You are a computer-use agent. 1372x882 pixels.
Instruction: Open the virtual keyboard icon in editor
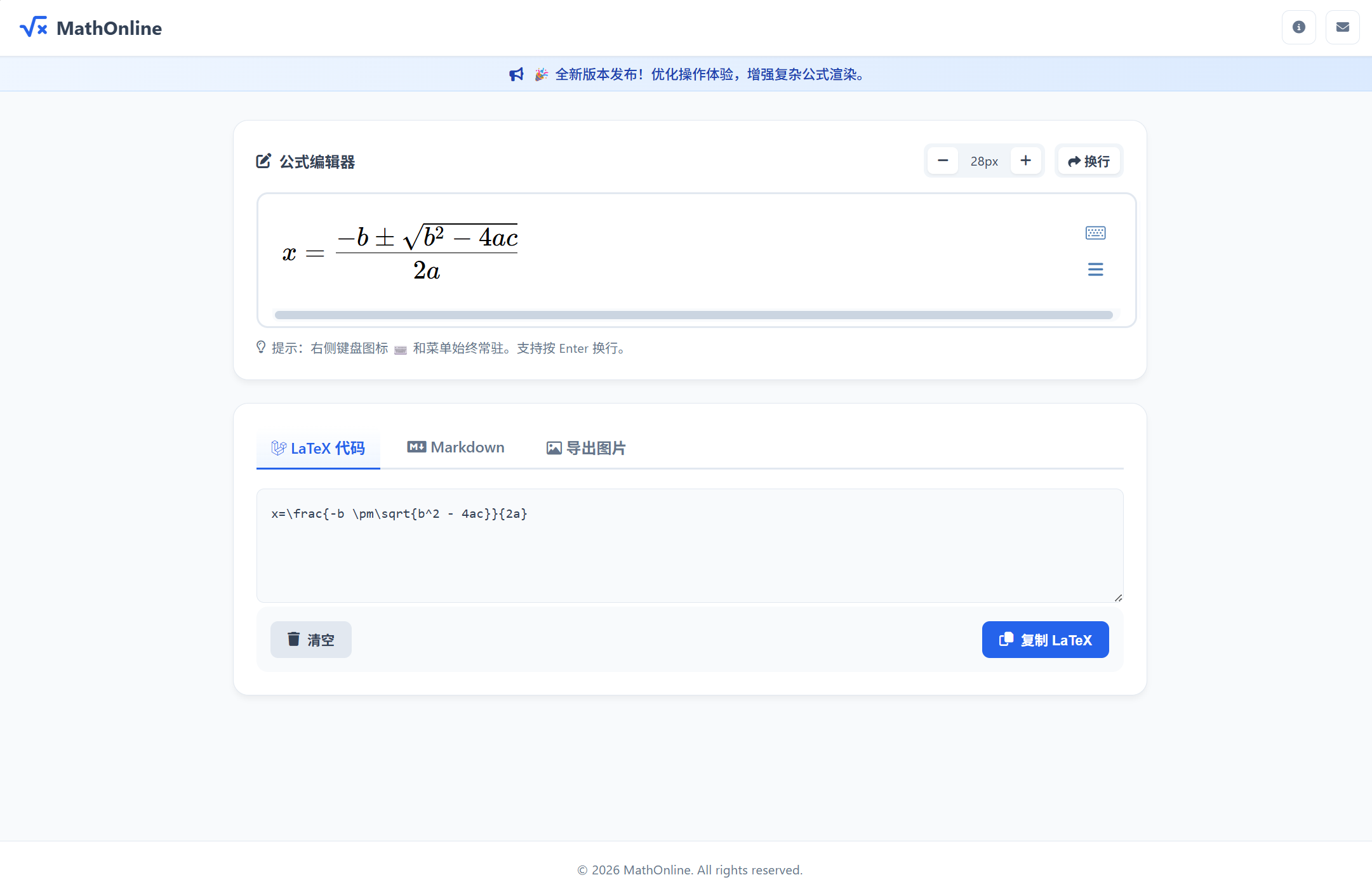pos(1095,233)
